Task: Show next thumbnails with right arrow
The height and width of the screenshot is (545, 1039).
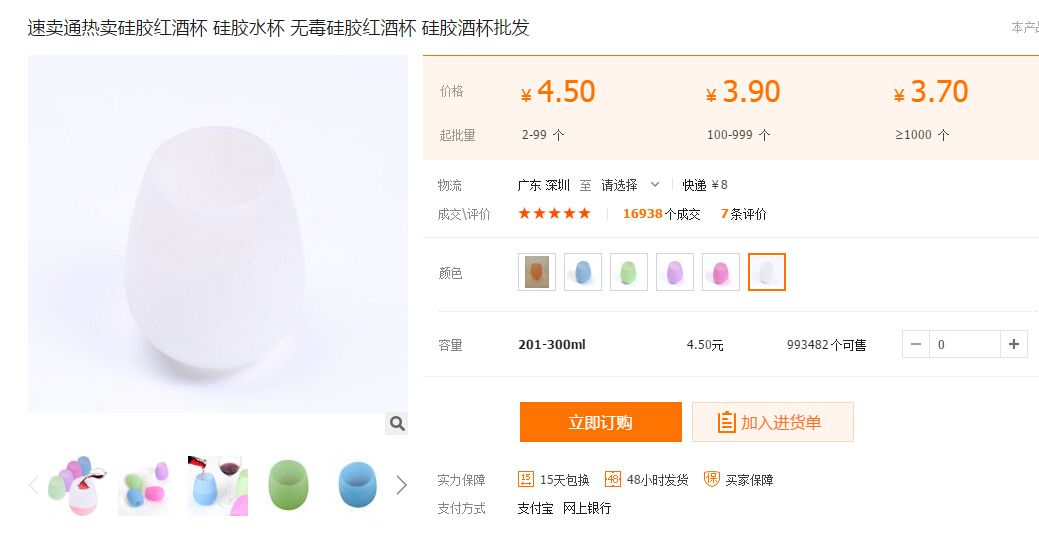Action: pos(401,485)
